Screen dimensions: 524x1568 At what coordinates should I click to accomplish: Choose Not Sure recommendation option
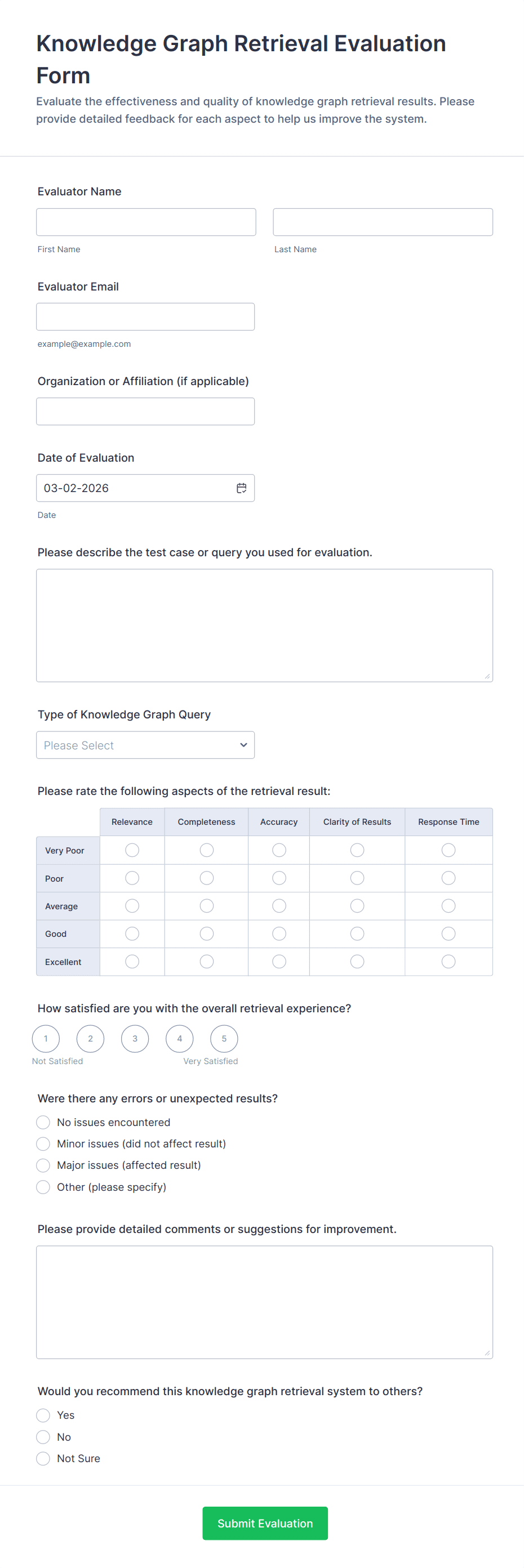[43, 1458]
